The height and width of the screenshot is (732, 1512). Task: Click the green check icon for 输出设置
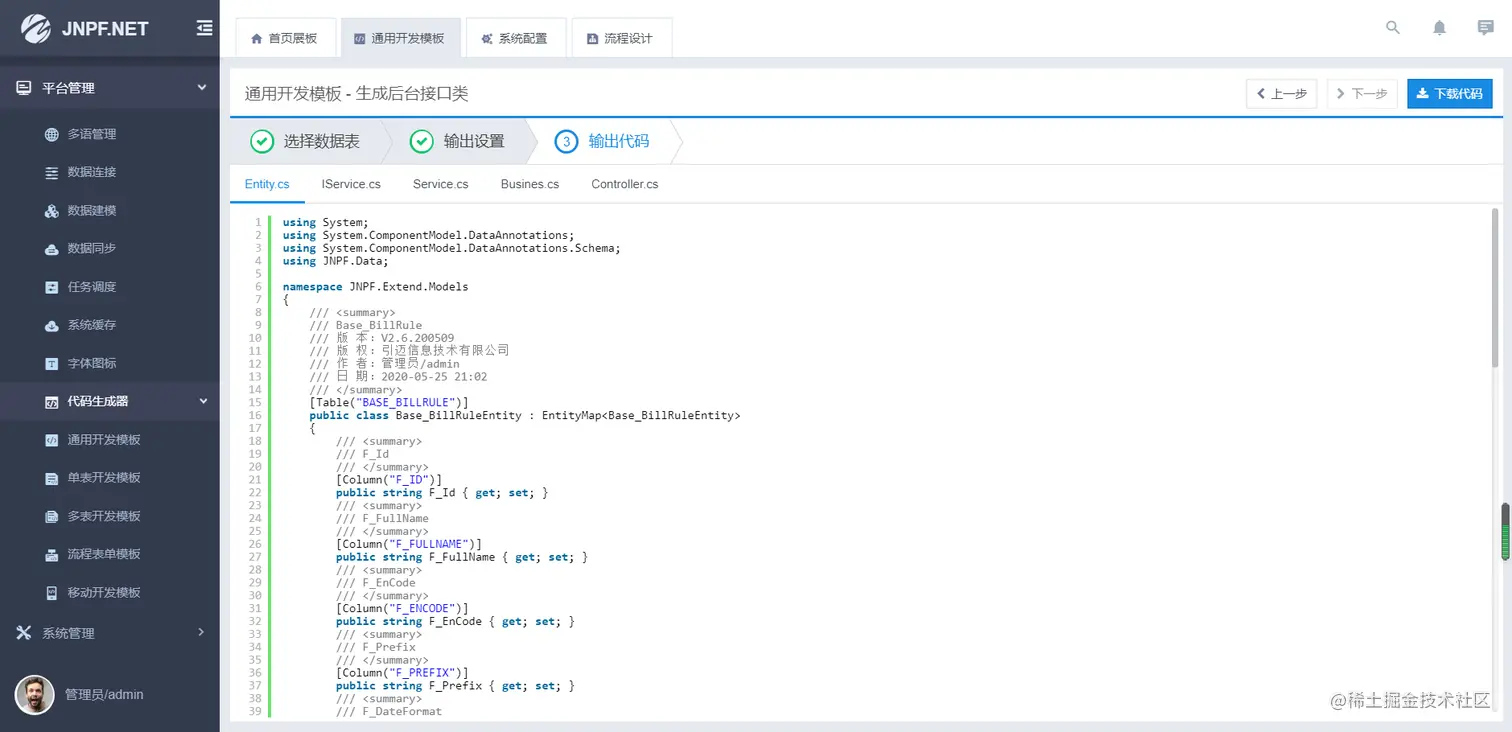coord(422,141)
